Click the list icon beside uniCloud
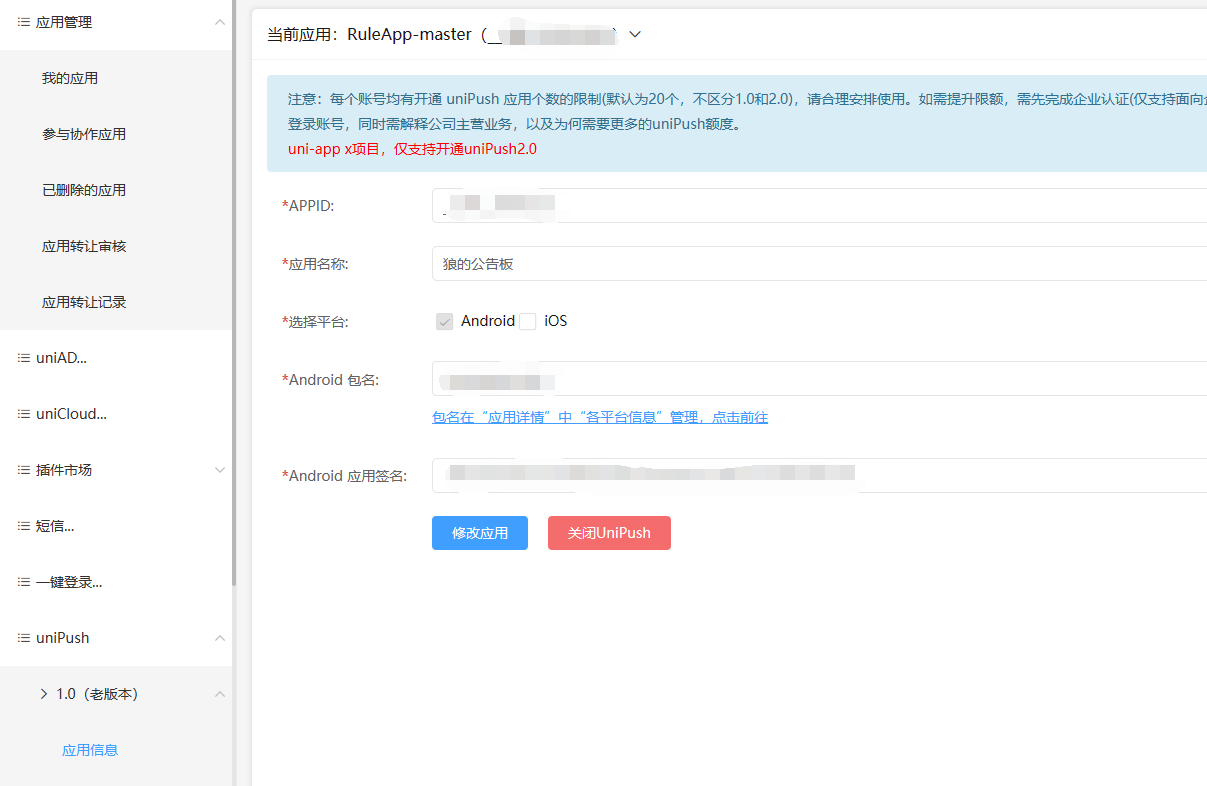Viewport: 1207px width, 786px height. click(24, 414)
